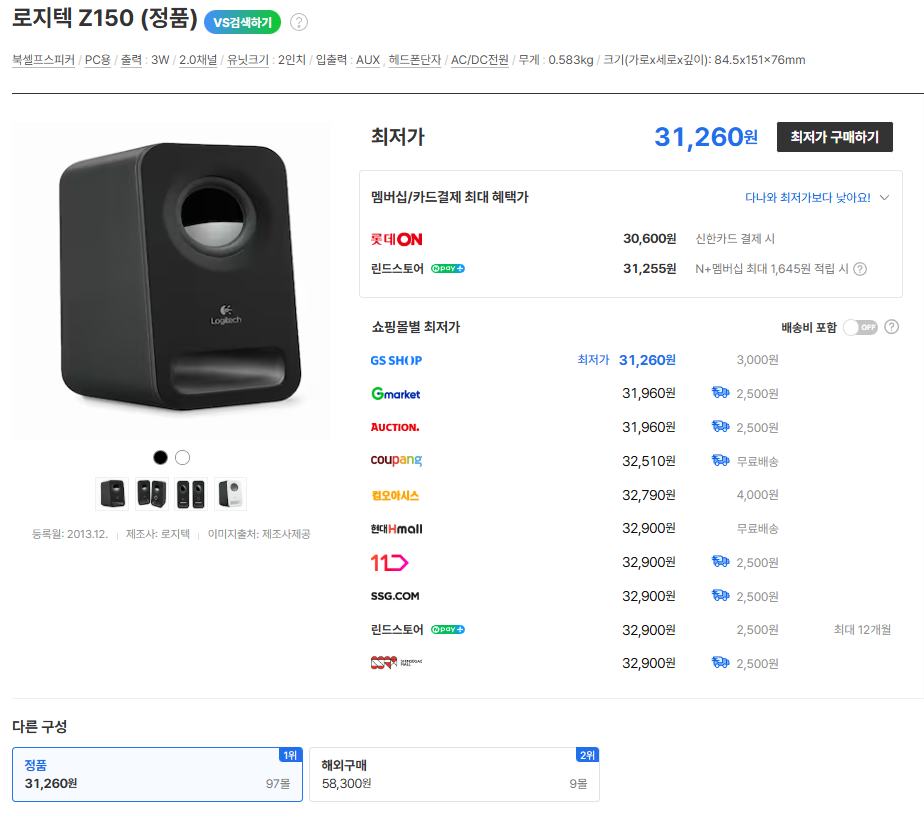
Task: Select the white speaker thumbnail
Action: pyautogui.click(x=231, y=493)
